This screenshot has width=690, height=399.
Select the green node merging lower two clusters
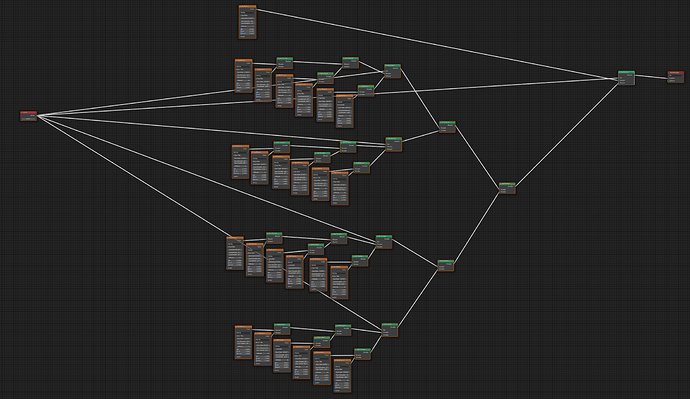(445, 266)
